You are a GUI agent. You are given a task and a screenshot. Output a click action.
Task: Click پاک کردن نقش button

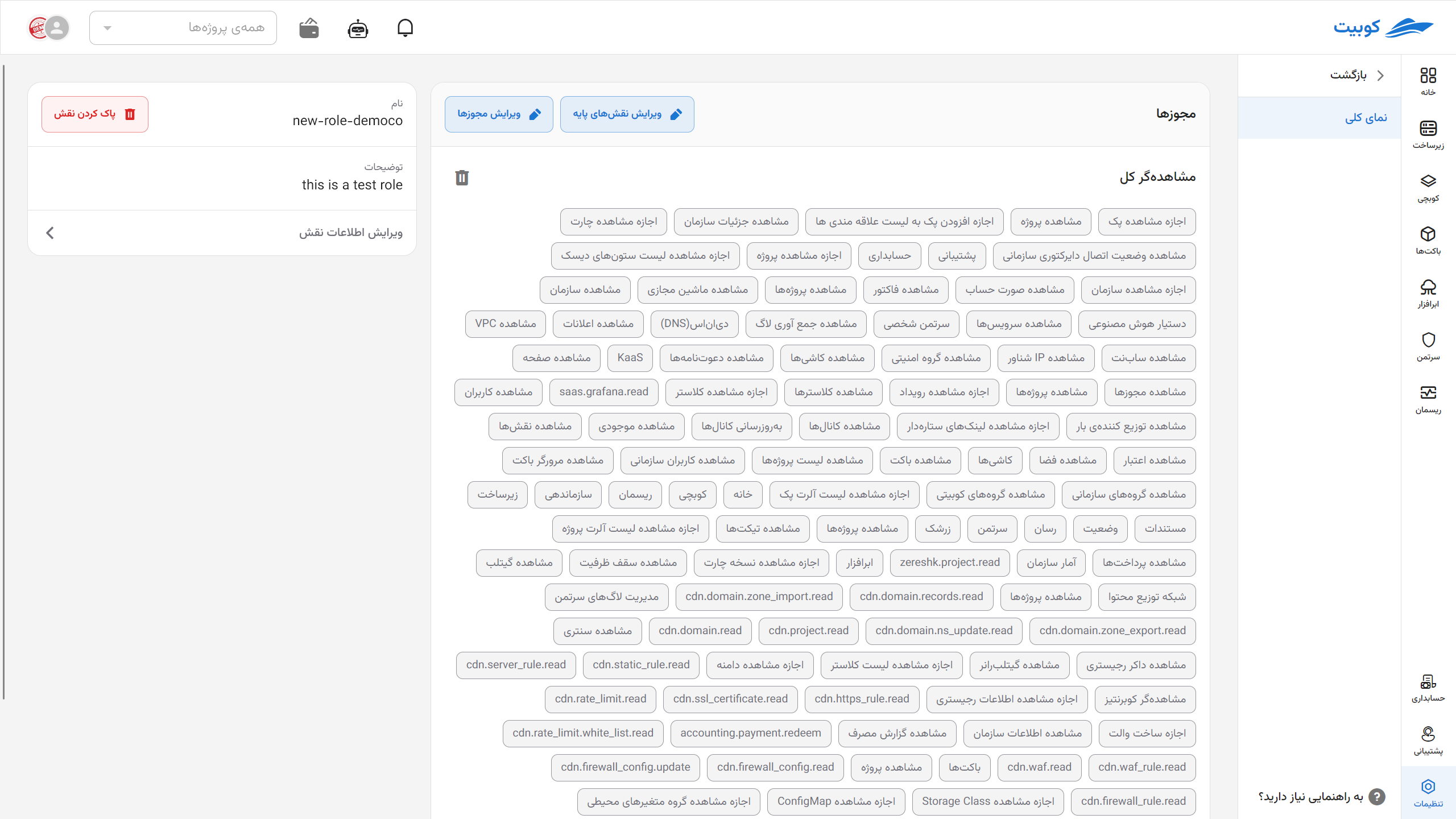tap(95, 114)
